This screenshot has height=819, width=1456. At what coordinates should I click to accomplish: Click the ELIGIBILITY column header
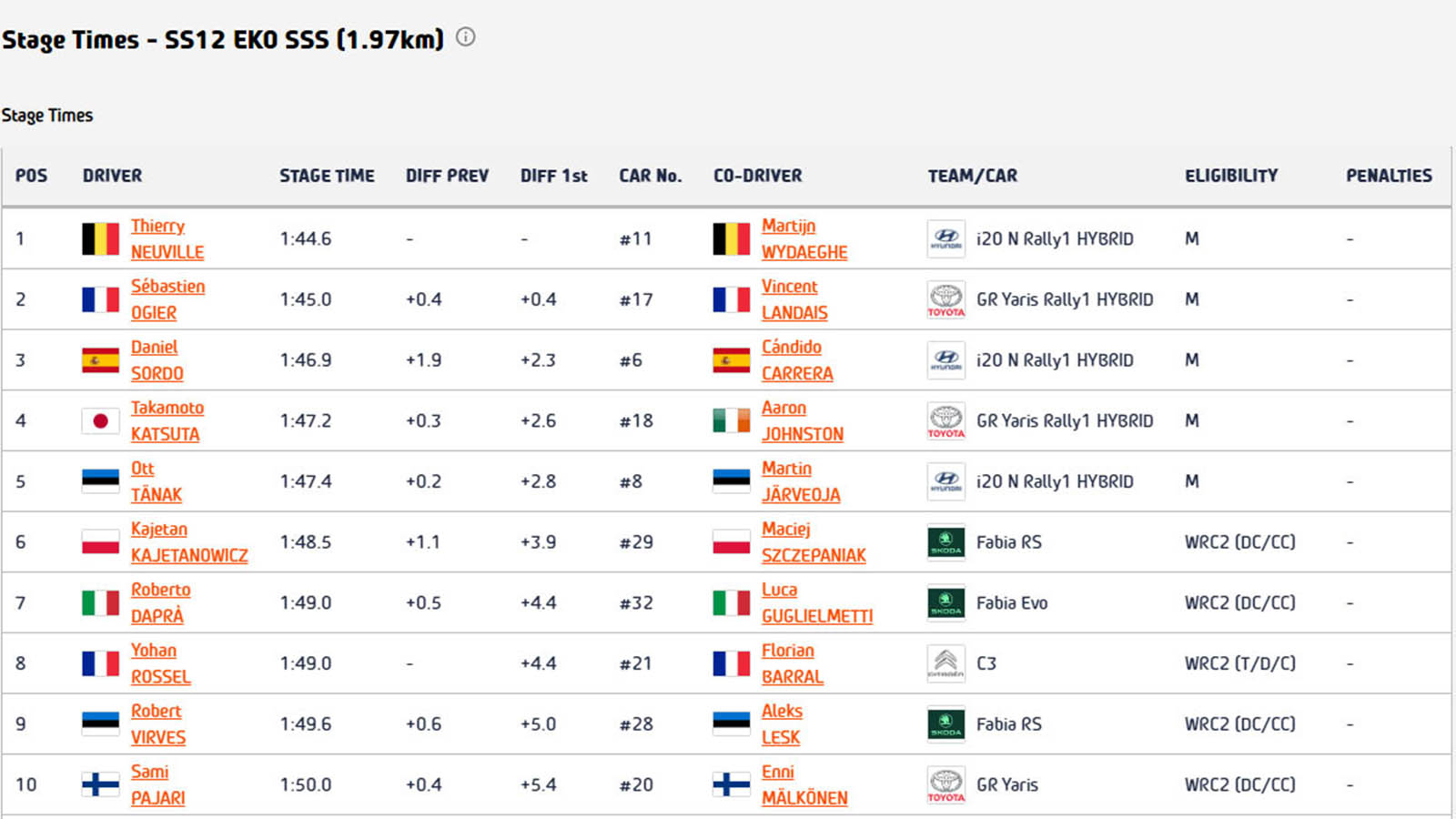coord(1230,176)
